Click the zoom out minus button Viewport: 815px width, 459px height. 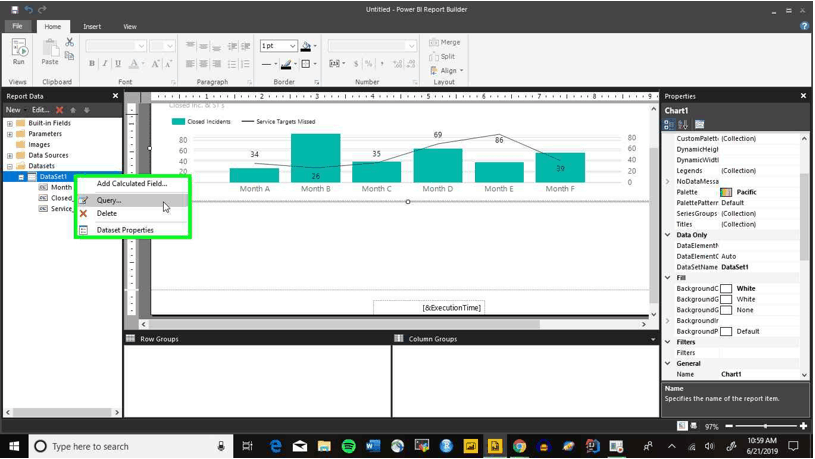pyautogui.click(x=729, y=426)
